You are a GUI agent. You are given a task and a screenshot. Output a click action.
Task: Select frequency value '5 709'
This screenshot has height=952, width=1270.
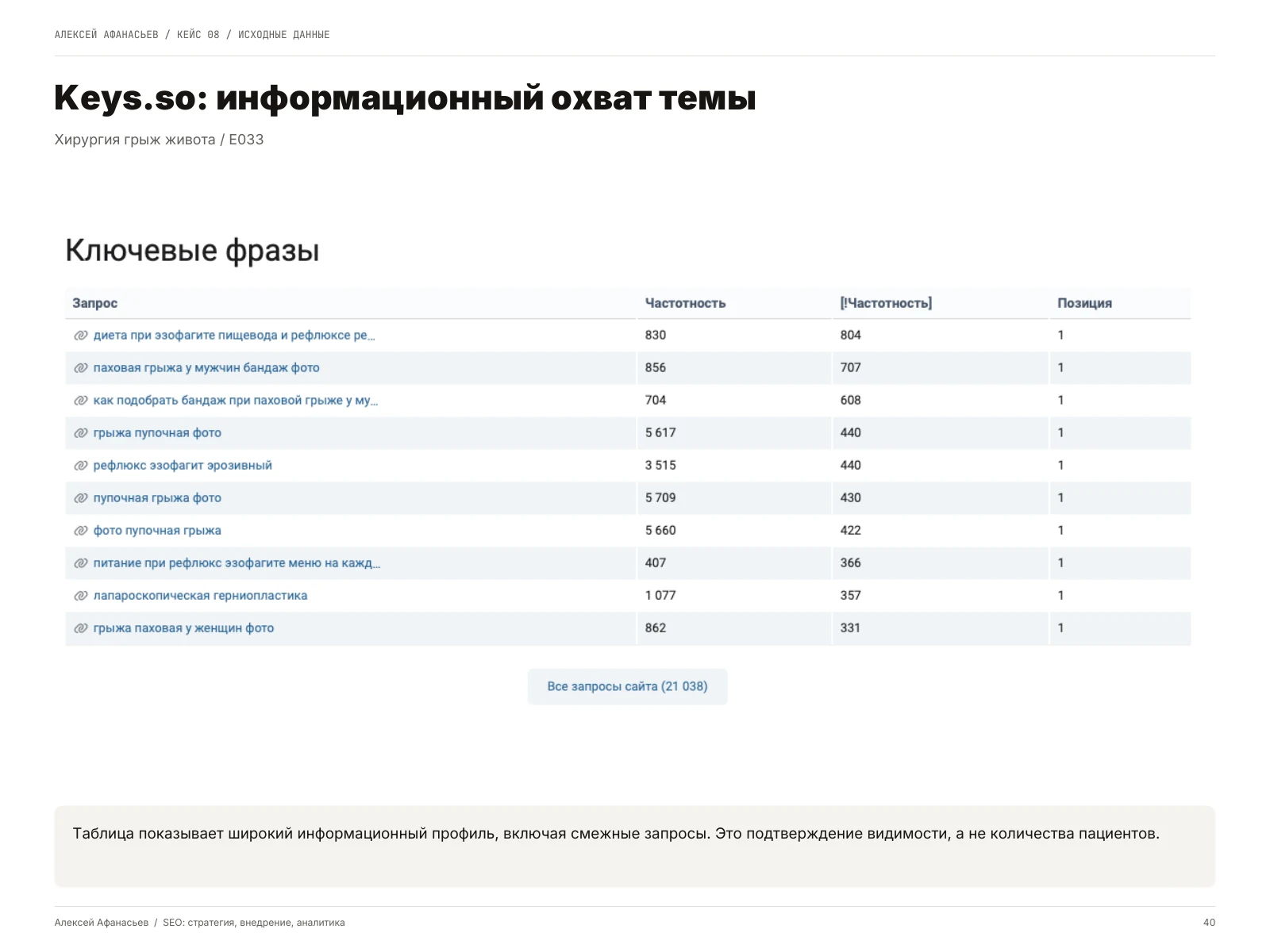tap(660, 498)
